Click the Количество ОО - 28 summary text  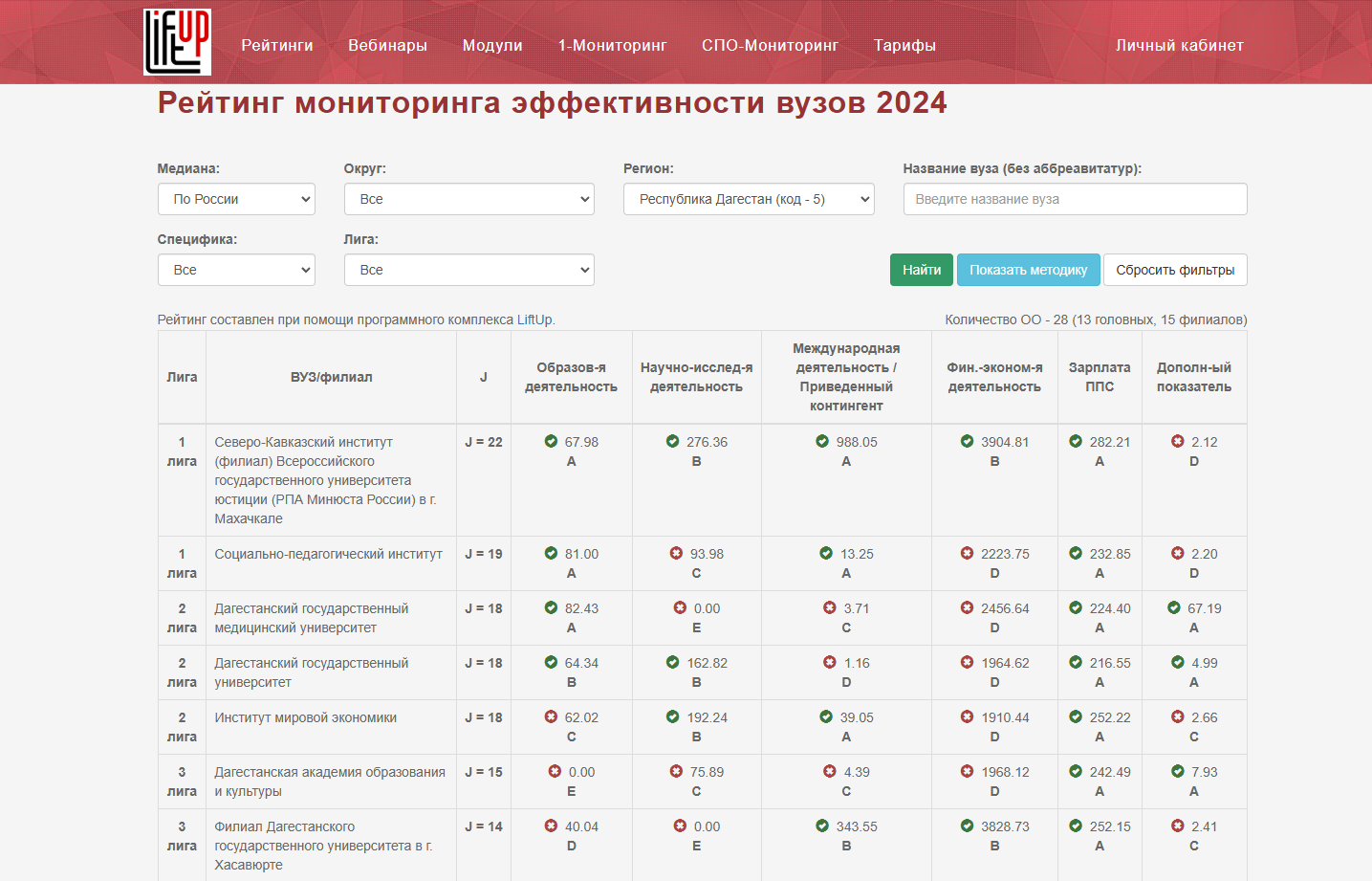tap(1096, 319)
